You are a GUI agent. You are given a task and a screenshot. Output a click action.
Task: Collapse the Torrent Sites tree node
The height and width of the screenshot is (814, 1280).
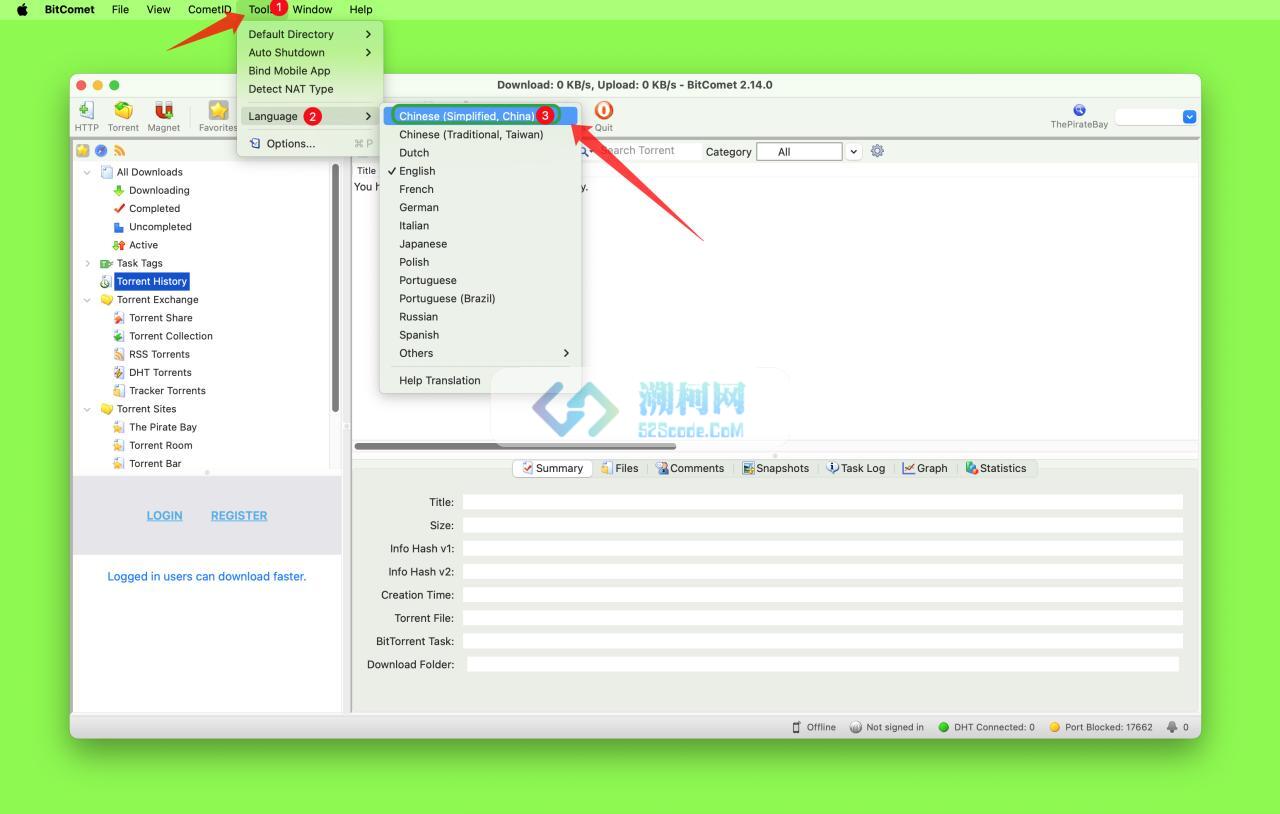pos(87,409)
